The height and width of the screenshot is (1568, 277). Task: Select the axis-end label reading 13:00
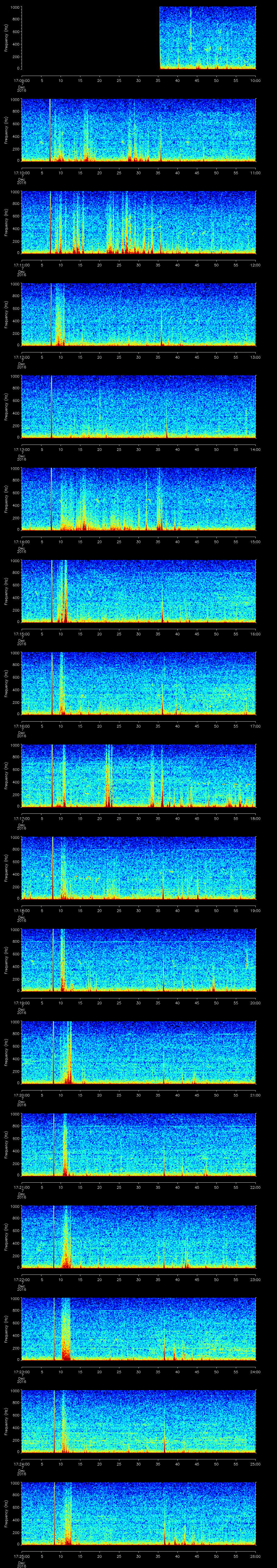pos(255,357)
